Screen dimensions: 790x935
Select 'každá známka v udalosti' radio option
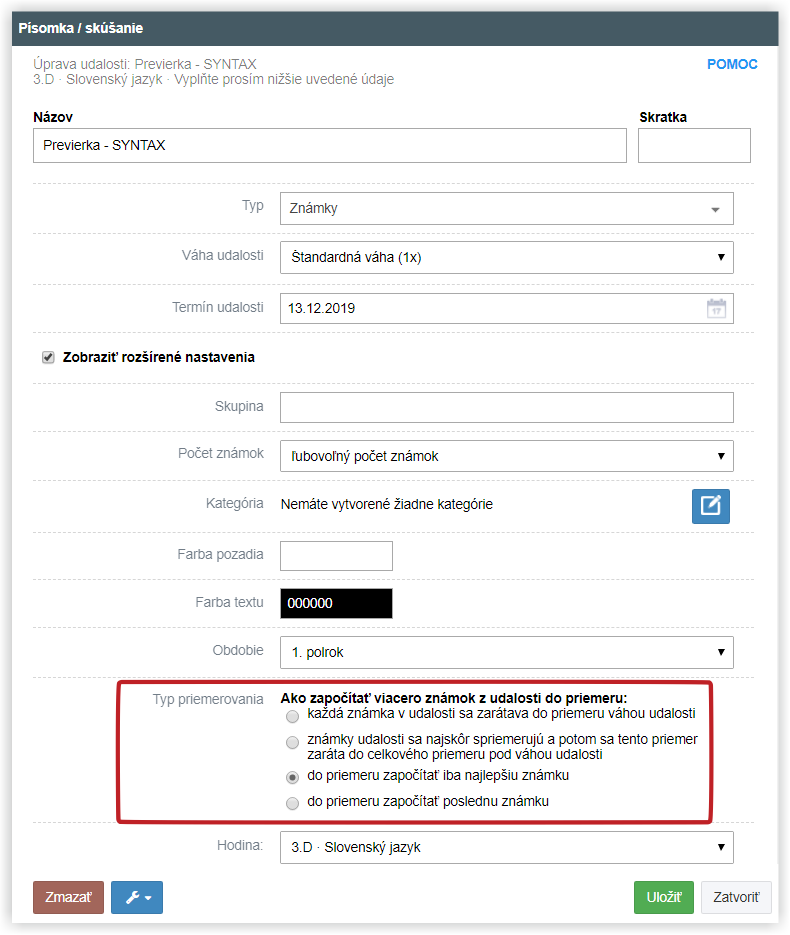292,716
